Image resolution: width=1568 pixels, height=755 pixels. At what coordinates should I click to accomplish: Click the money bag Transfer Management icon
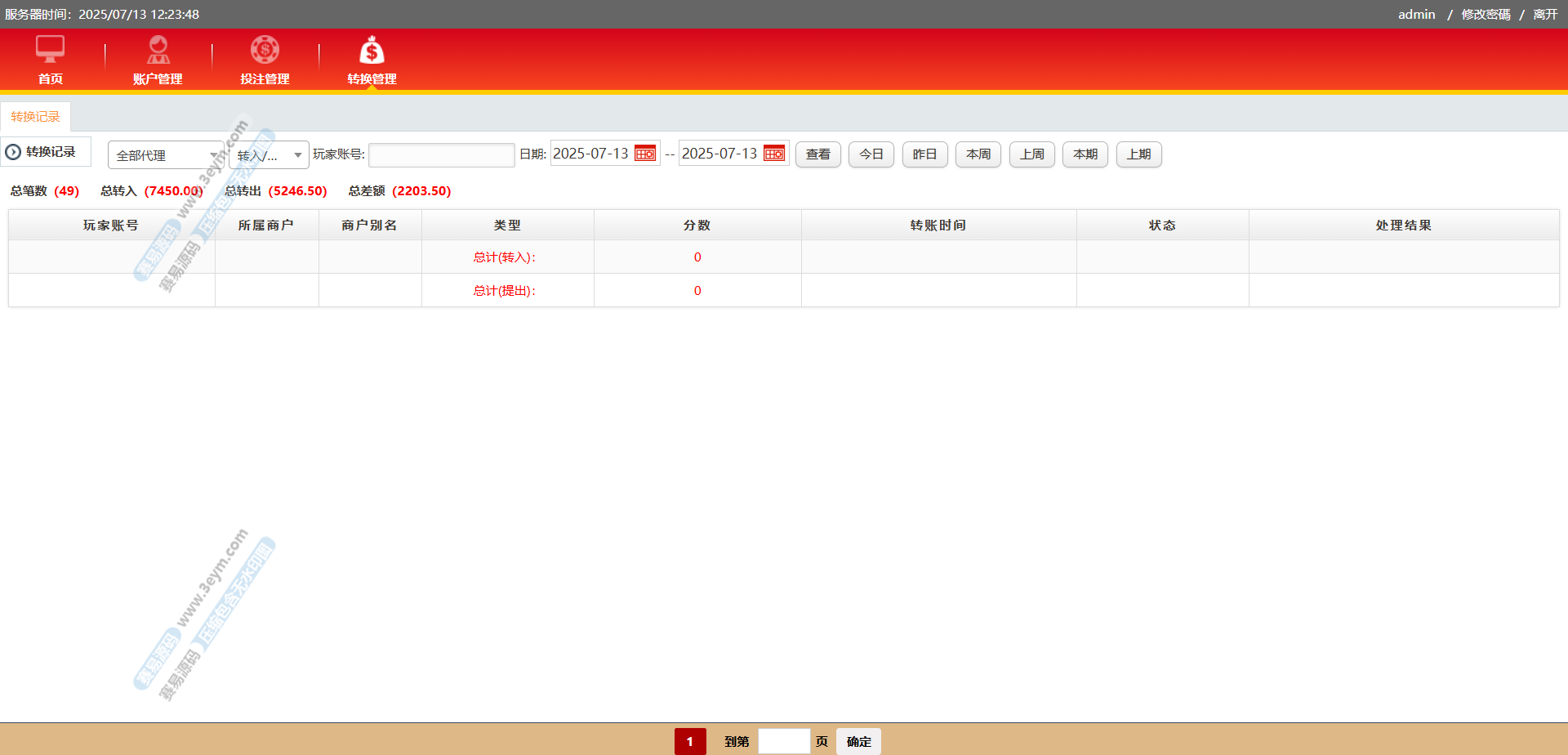click(372, 51)
